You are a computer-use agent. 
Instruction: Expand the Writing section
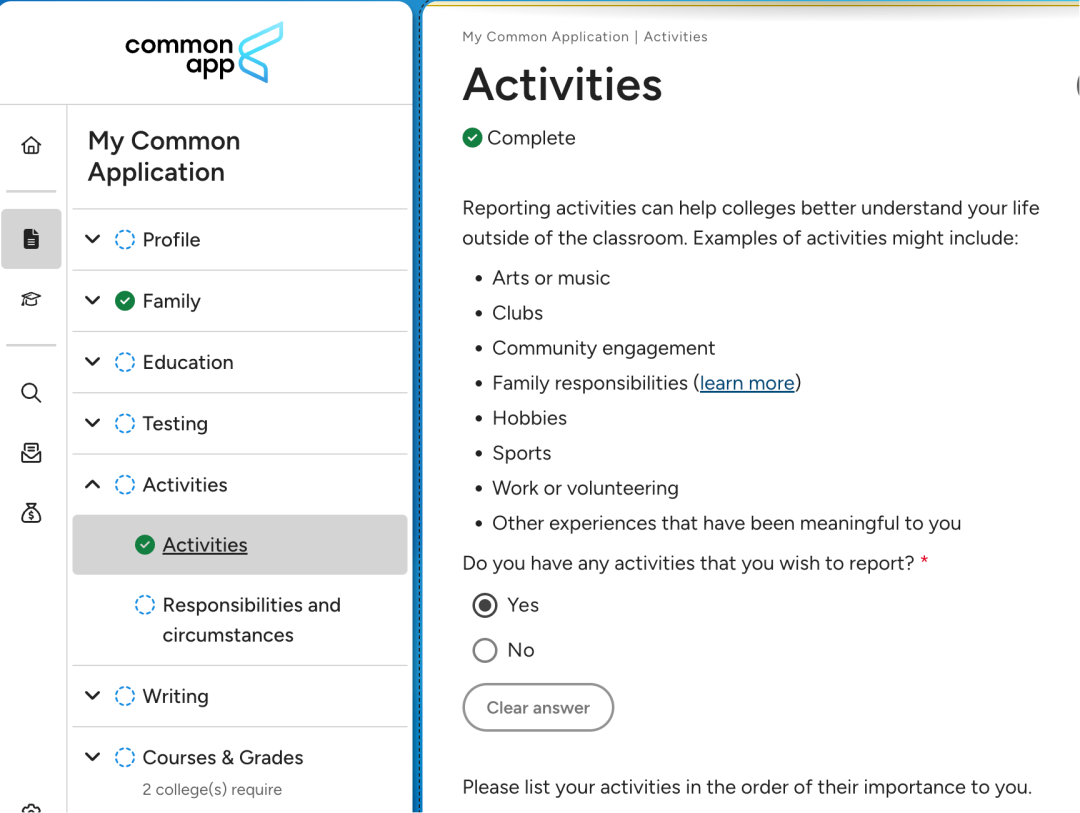click(93, 696)
